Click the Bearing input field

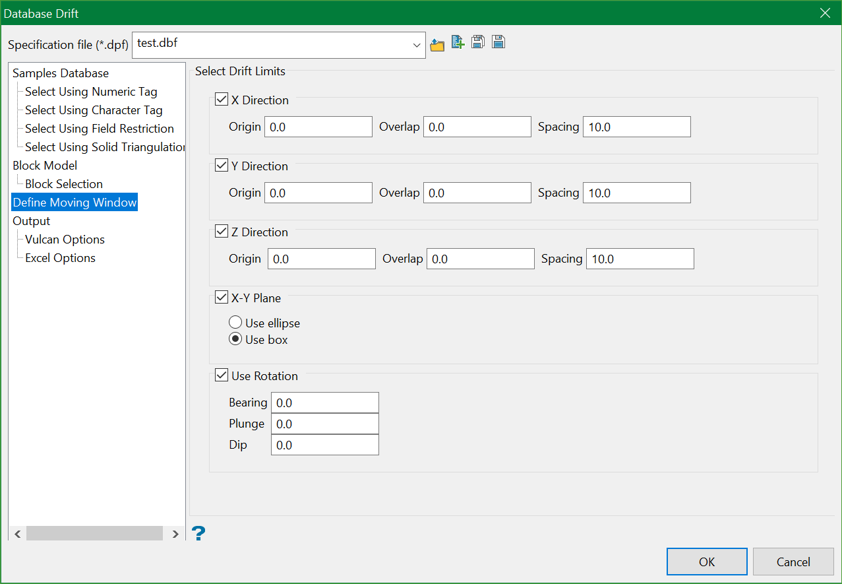coord(325,403)
